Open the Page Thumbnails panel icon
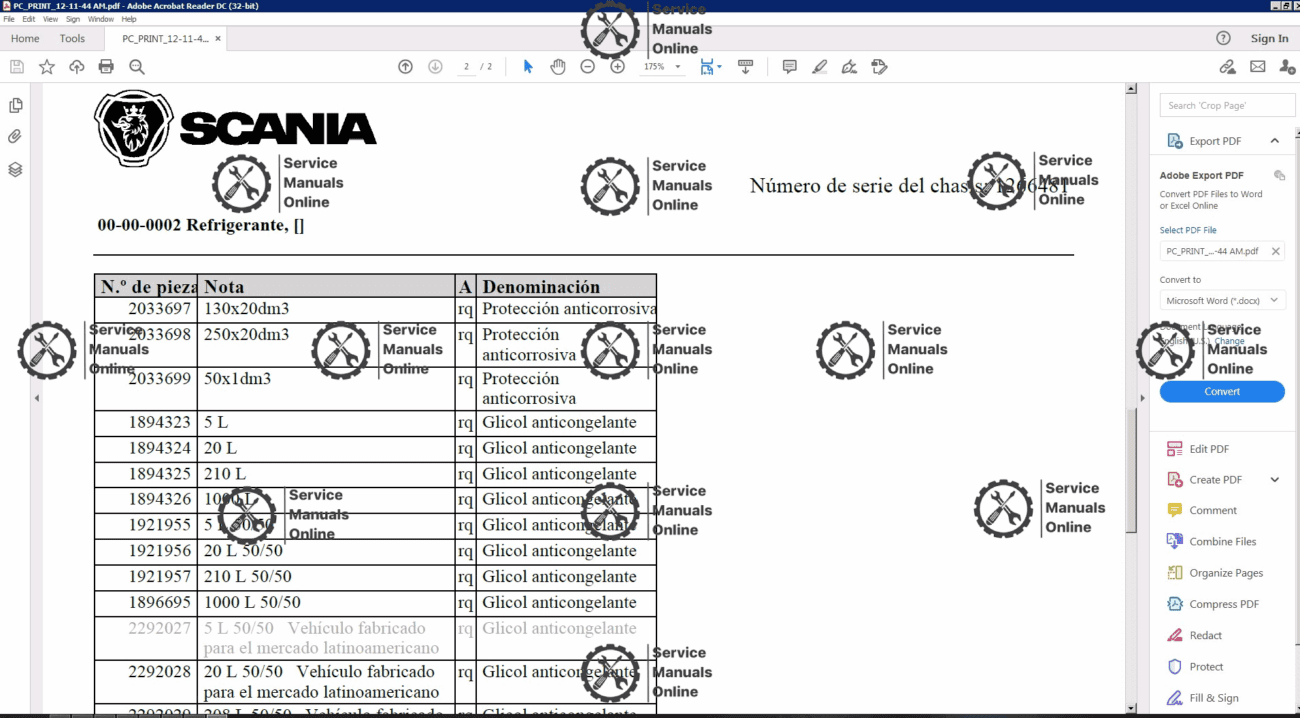The width and height of the screenshot is (1300, 718). tap(15, 104)
